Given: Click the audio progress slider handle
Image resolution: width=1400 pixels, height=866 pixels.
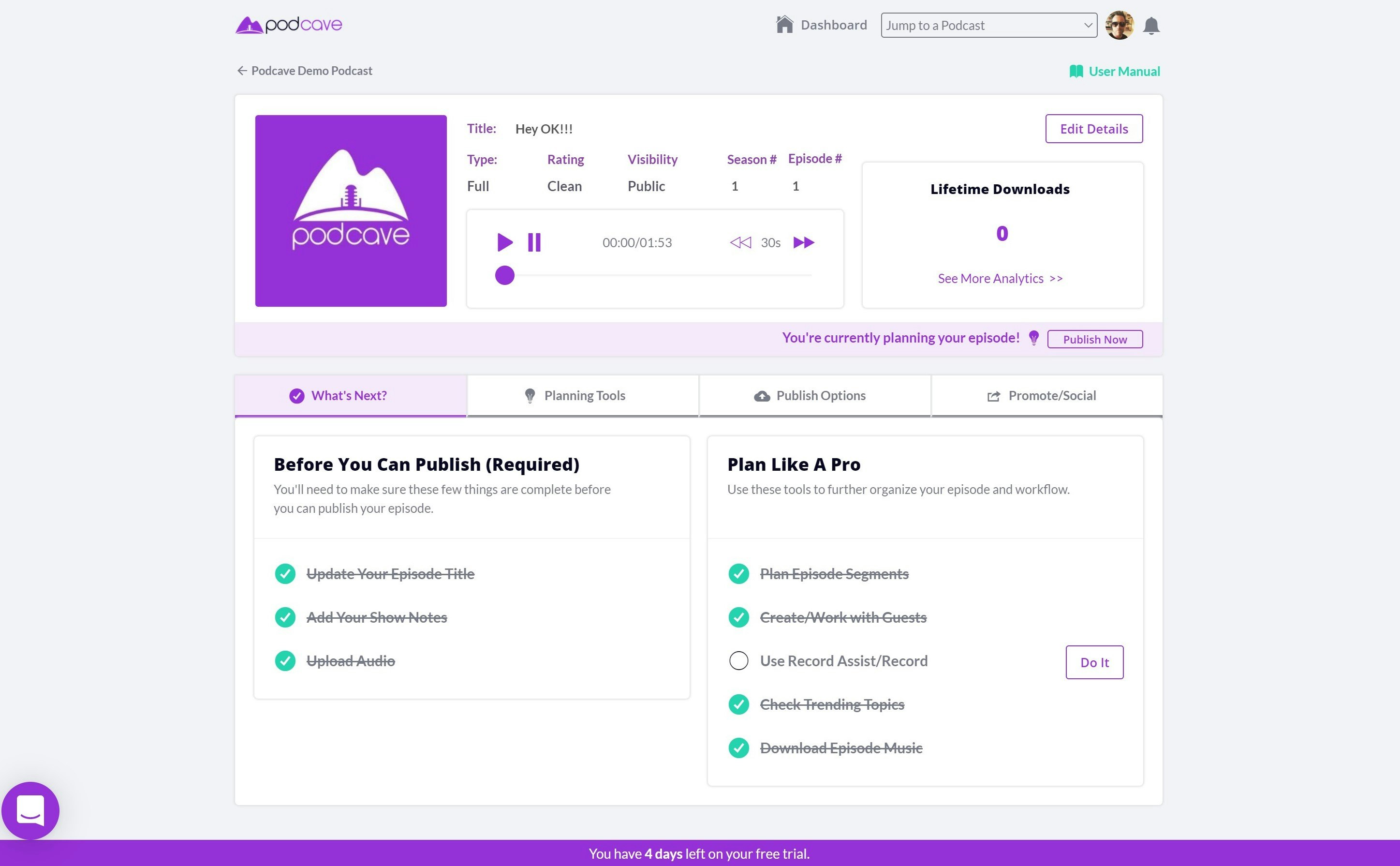Looking at the screenshot, I should pyautogui.click(x=504, y=275).
